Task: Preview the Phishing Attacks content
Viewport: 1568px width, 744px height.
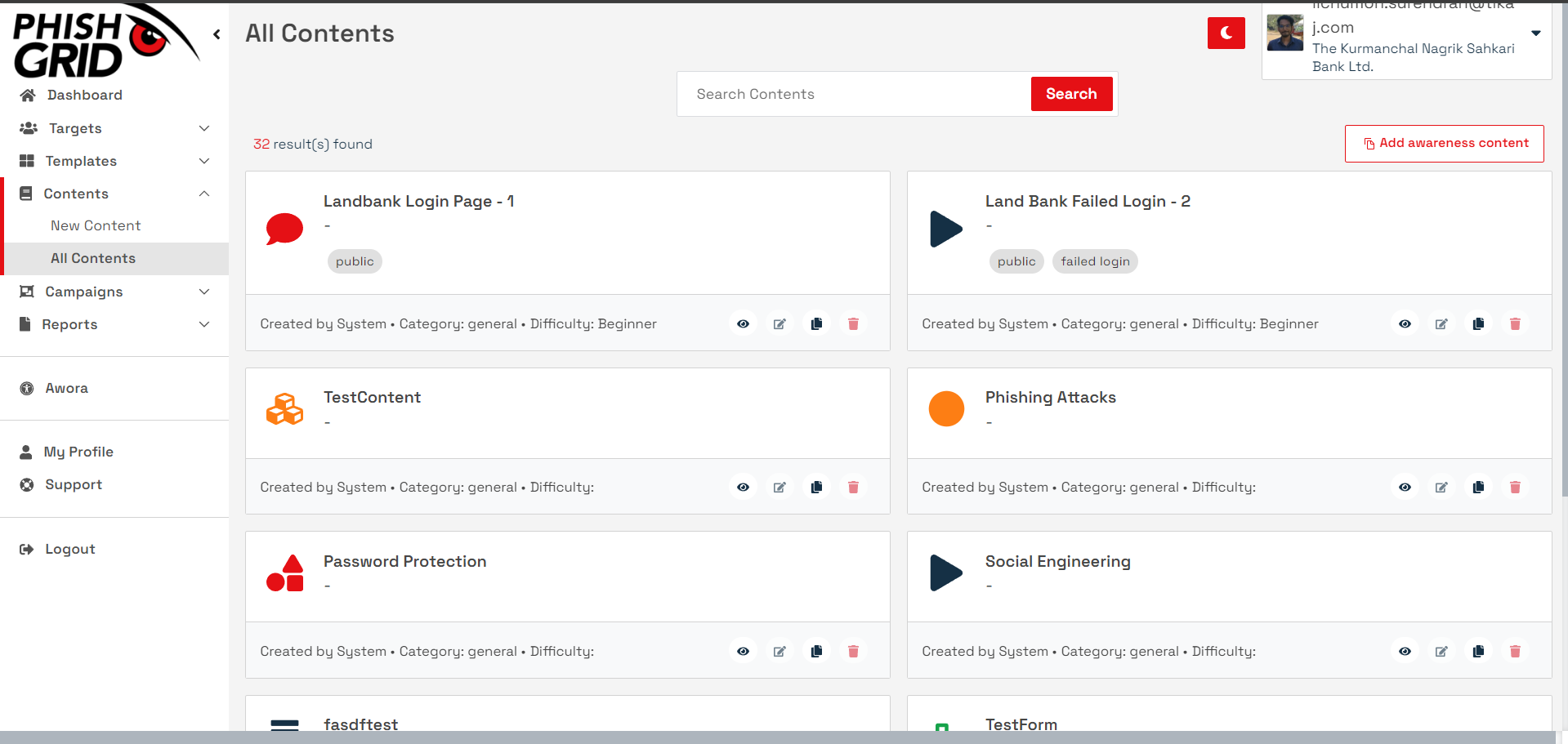Action: click(1404, 487)
